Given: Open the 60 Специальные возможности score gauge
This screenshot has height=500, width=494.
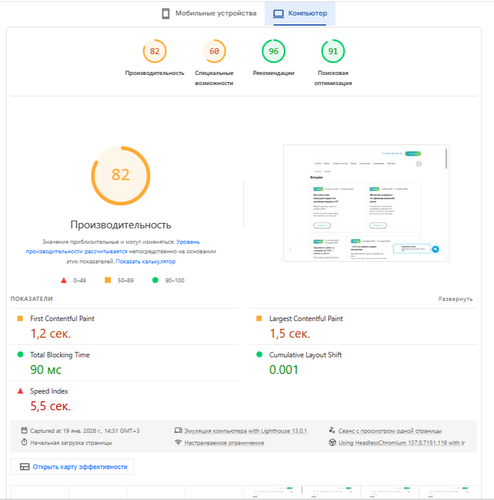Looking at the screenshot, I should pos(214,51).
